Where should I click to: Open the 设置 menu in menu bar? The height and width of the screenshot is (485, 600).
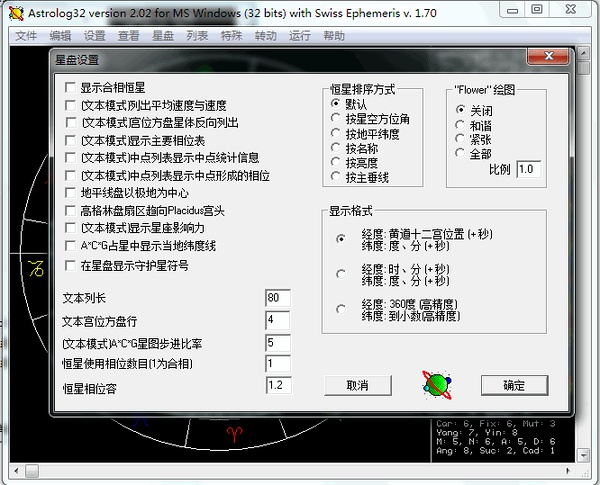tap(94, 35)
